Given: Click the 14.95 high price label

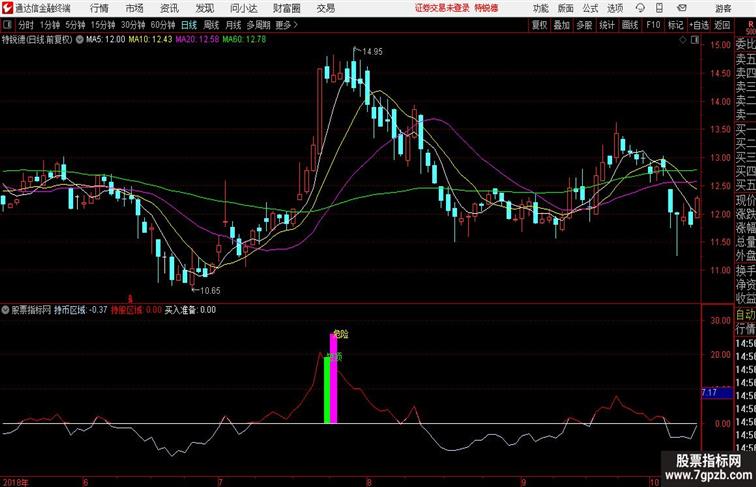Looking at the screenshot, I should click(x=372, y=52).
